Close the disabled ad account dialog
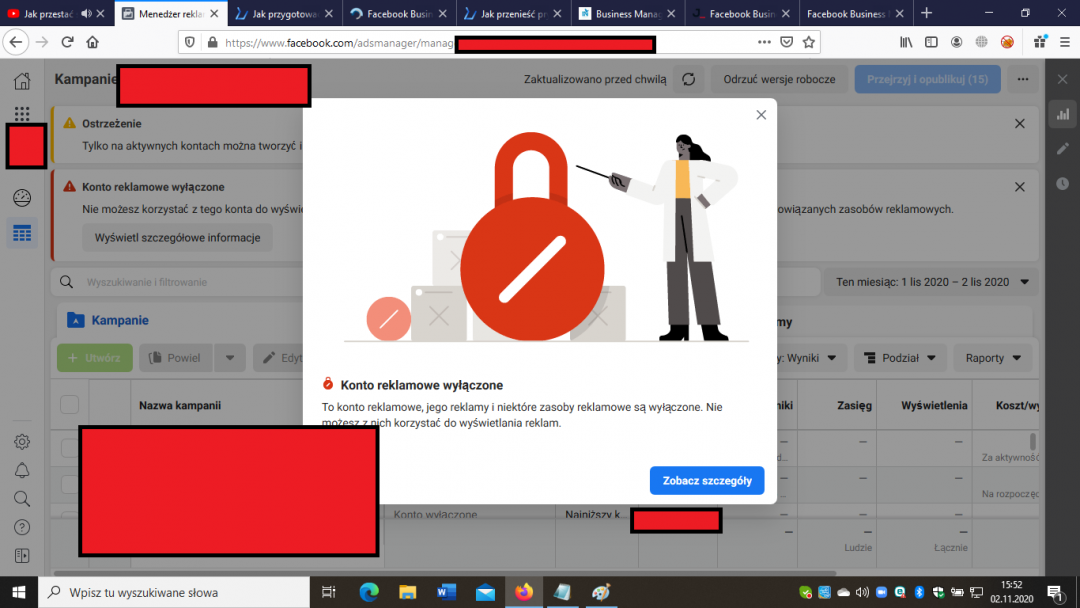The height and width of the screenshot is (608, 1080). tap(761, 115)
